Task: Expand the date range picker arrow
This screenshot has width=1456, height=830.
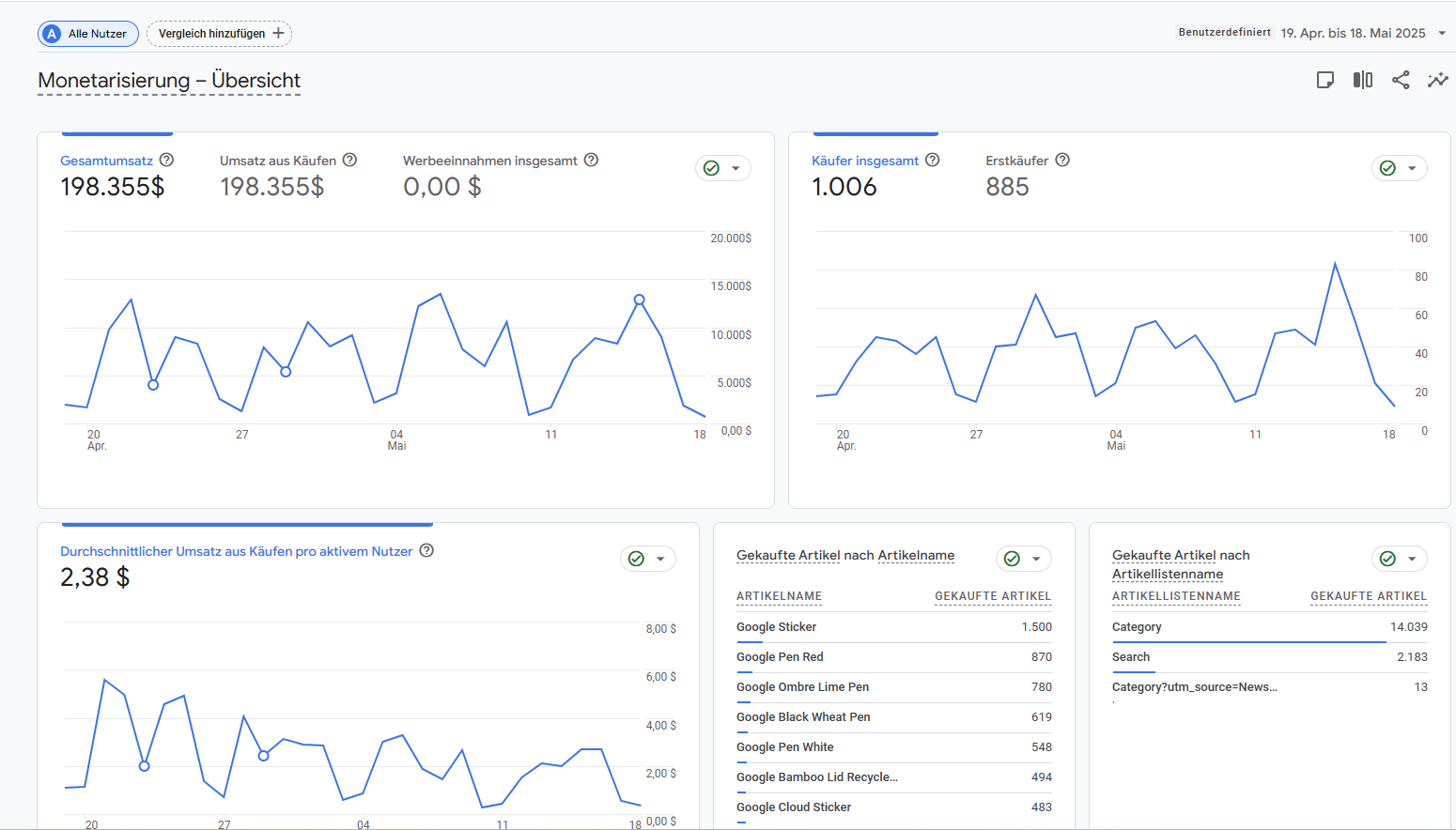Action: (1442, 34)
